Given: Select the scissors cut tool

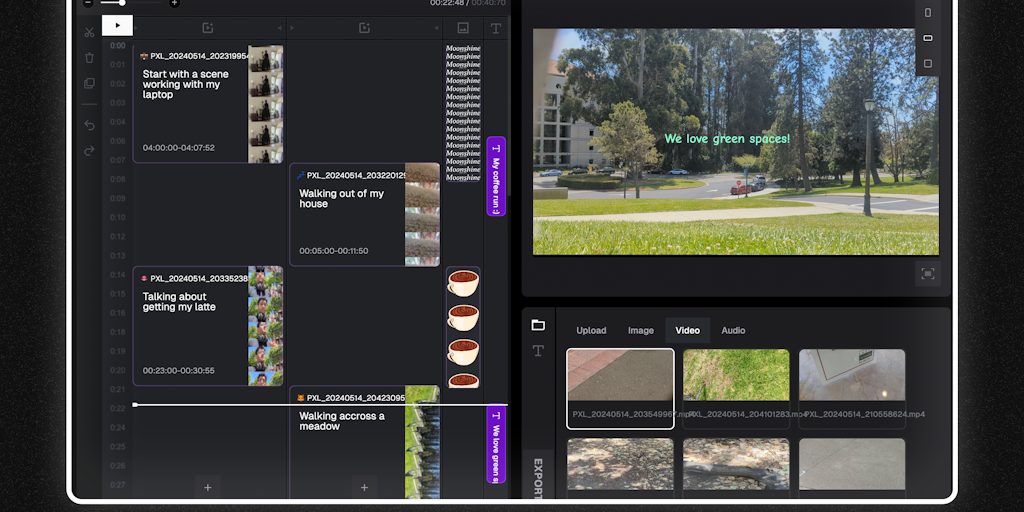Looking at the screenshot, I should 89,32.
